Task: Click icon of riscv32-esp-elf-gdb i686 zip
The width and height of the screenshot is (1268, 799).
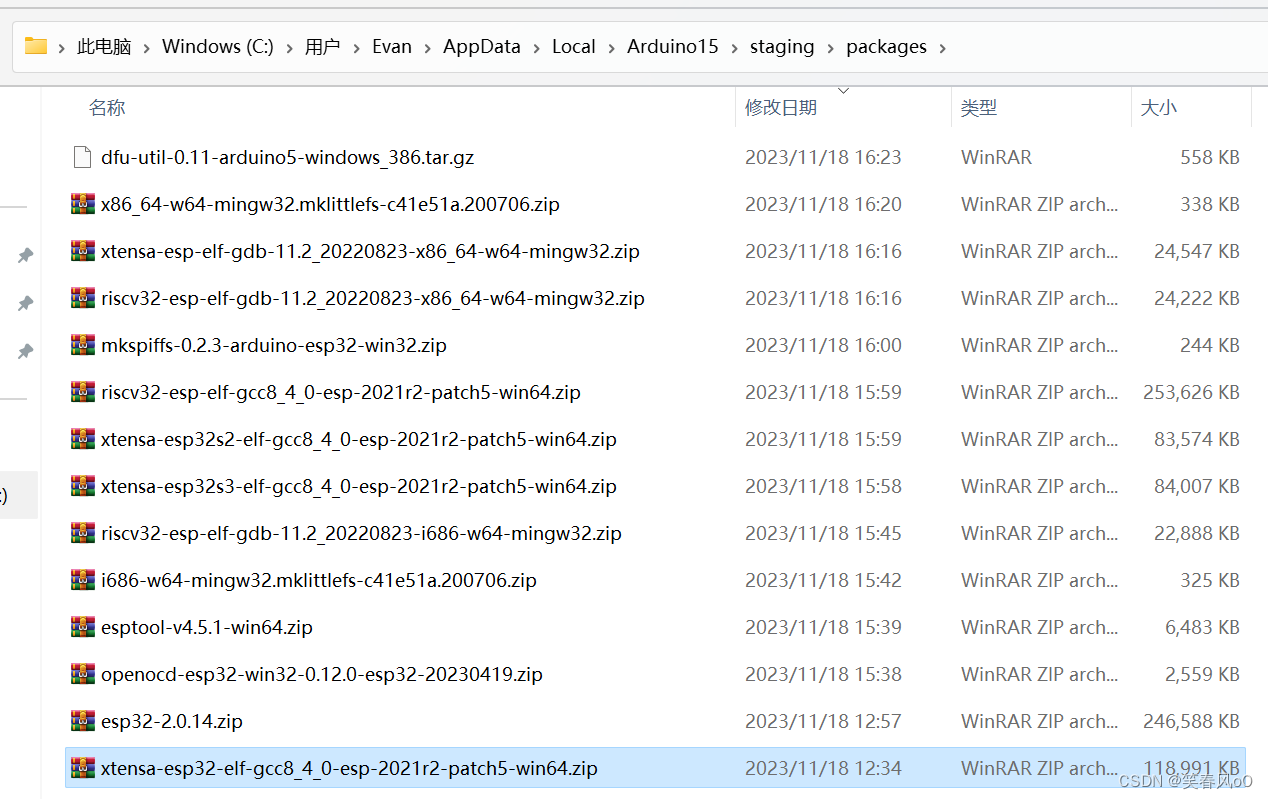Action: [x=83, y=533]
